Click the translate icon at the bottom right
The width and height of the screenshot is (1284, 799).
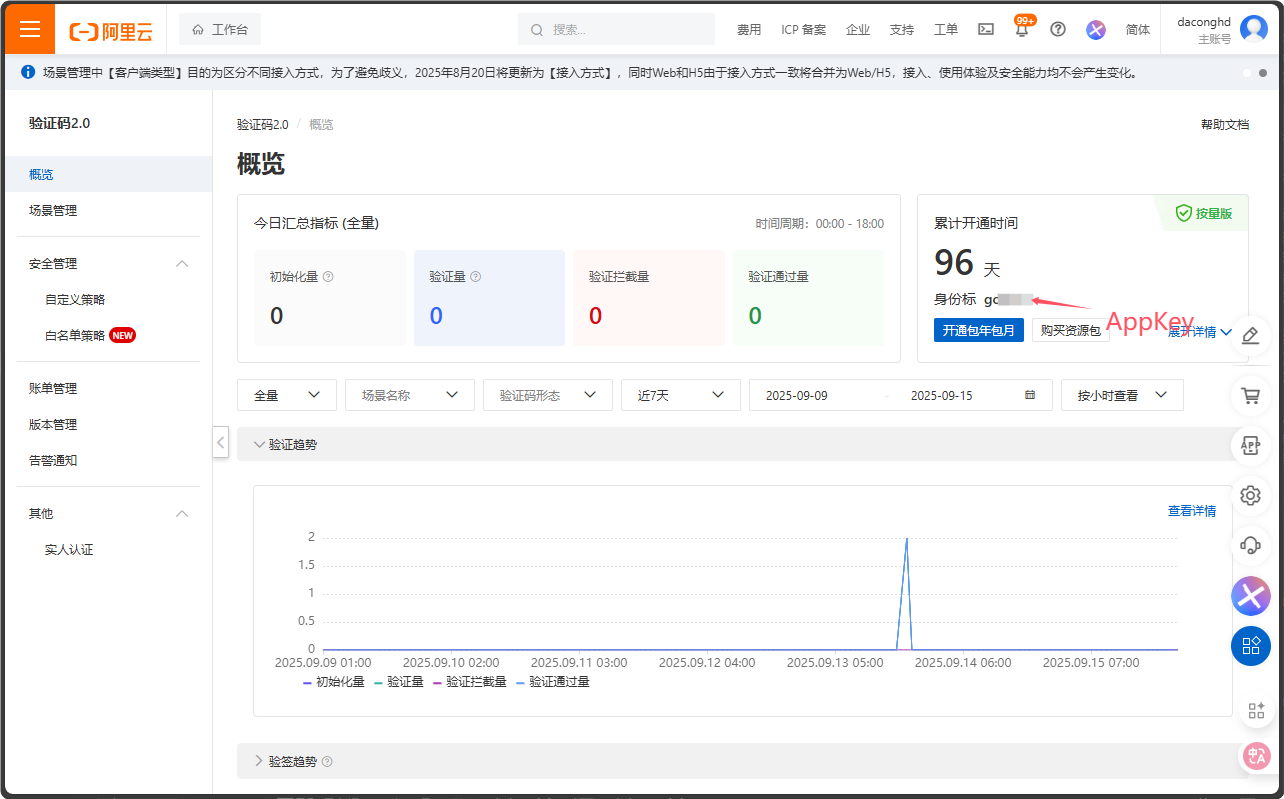click(x=1252, y=757)
